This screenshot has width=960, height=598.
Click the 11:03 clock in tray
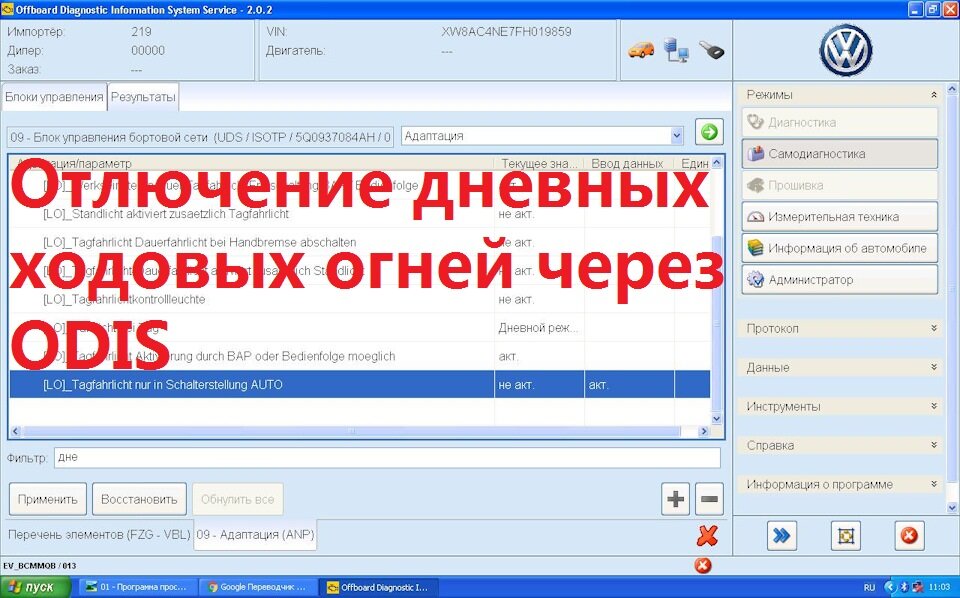(x=939, y=587)
